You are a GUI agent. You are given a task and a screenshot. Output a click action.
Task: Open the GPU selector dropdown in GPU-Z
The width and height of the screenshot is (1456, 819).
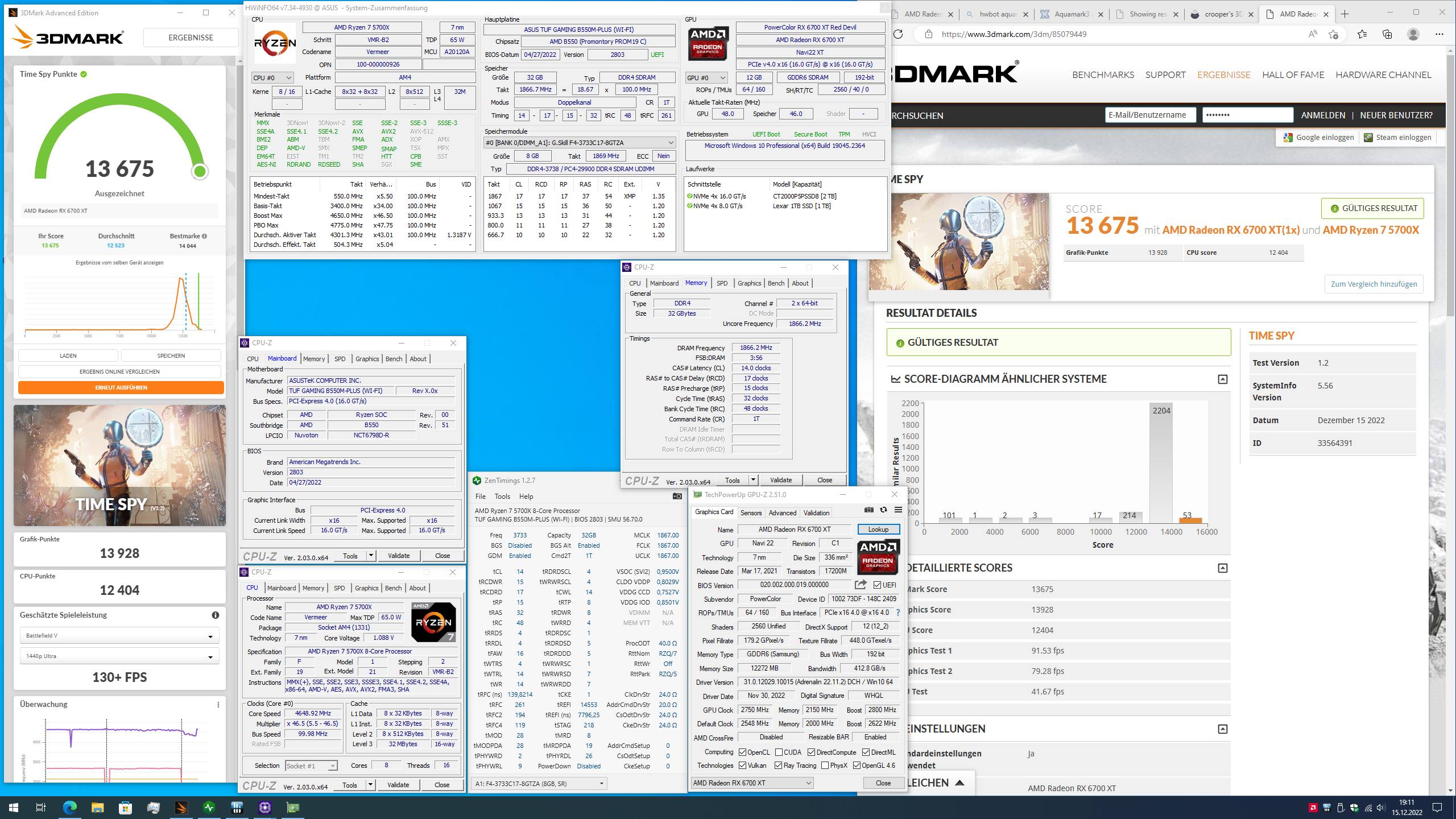(x=752, y=783)
